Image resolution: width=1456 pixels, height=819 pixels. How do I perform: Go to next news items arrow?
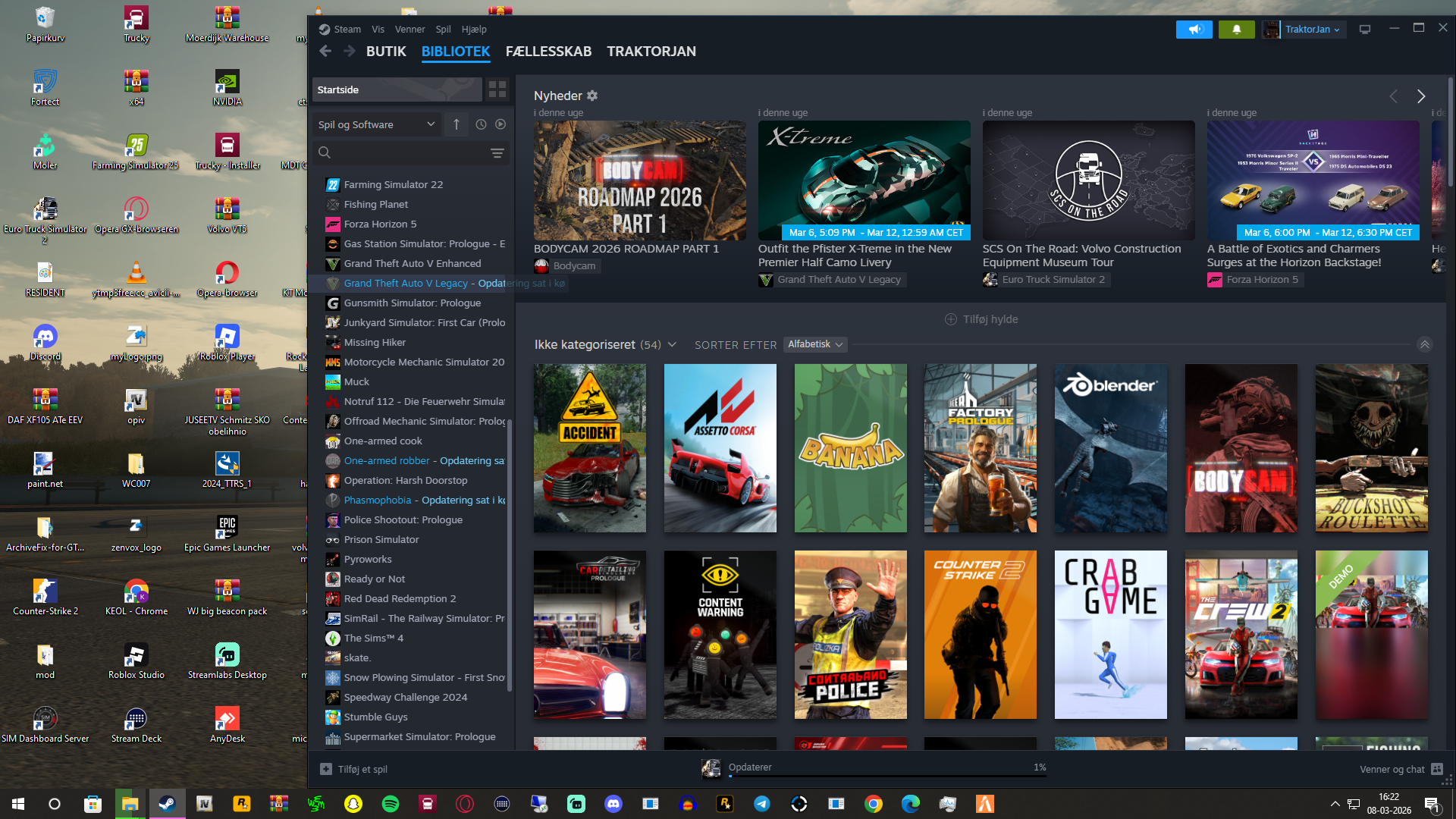1421,96
